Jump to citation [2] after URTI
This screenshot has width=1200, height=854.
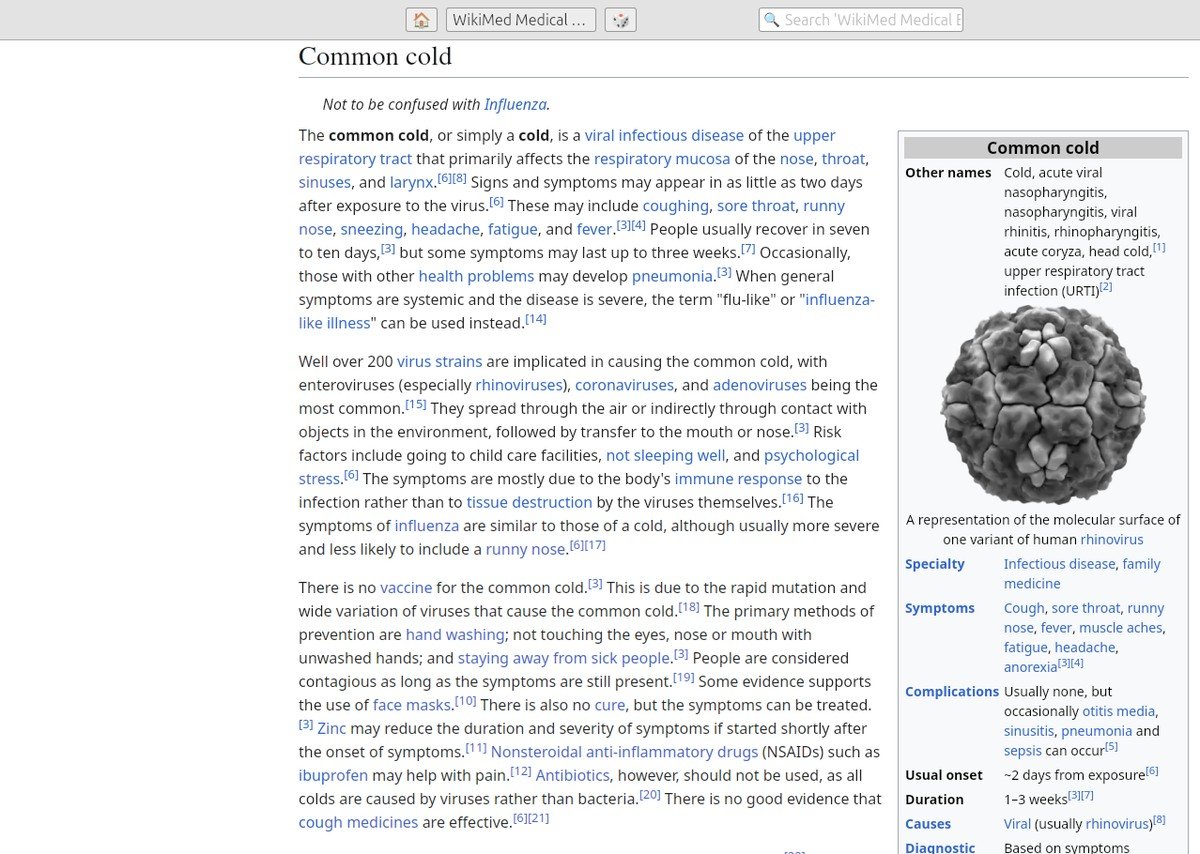coord(1106,287)
